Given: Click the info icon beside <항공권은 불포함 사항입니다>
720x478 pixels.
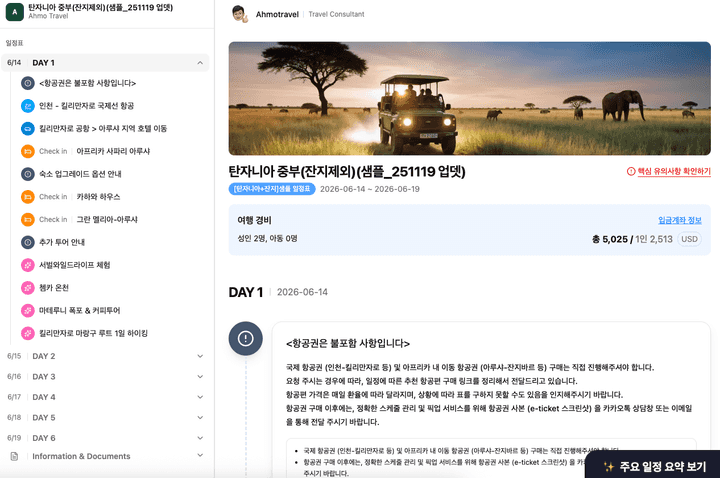Looking at the screenshot, I should [x=28, y=83].
